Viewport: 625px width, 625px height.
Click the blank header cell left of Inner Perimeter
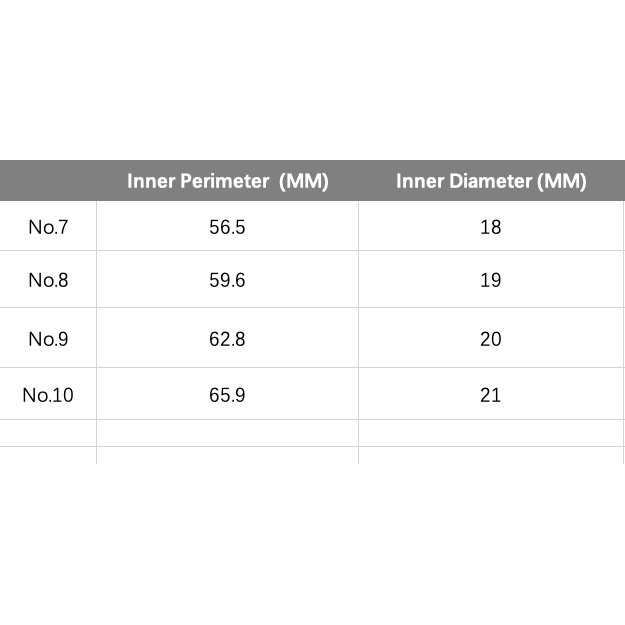[48, 181]
